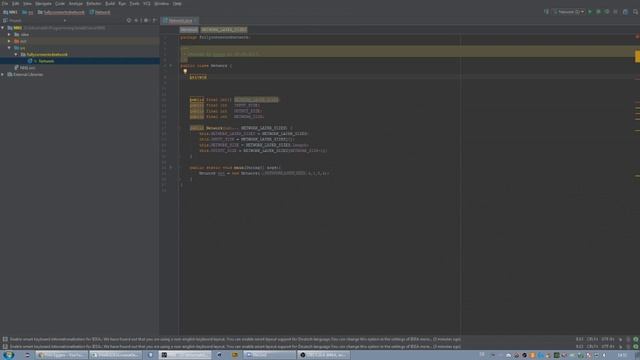Open Project Structure icon
This screenshot has height=360, width=640.
tap(625, 12)
